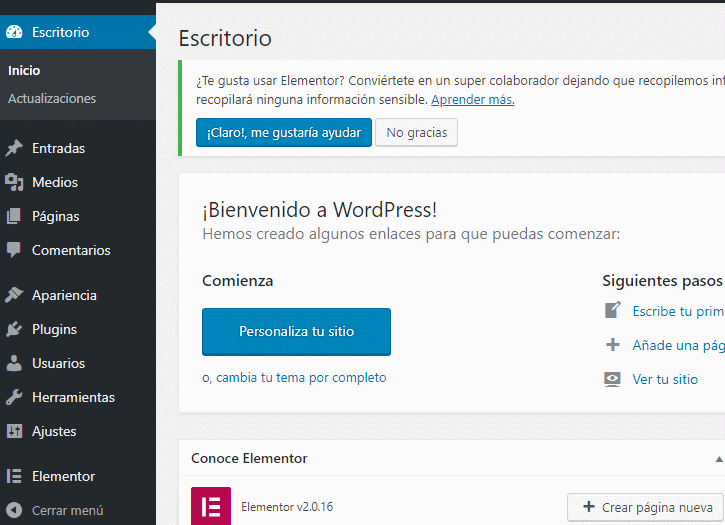725x525 pixels.
Task: Click the Apariencia paintbrush icon
Action: pyautogui.click(x=14, y=295)
